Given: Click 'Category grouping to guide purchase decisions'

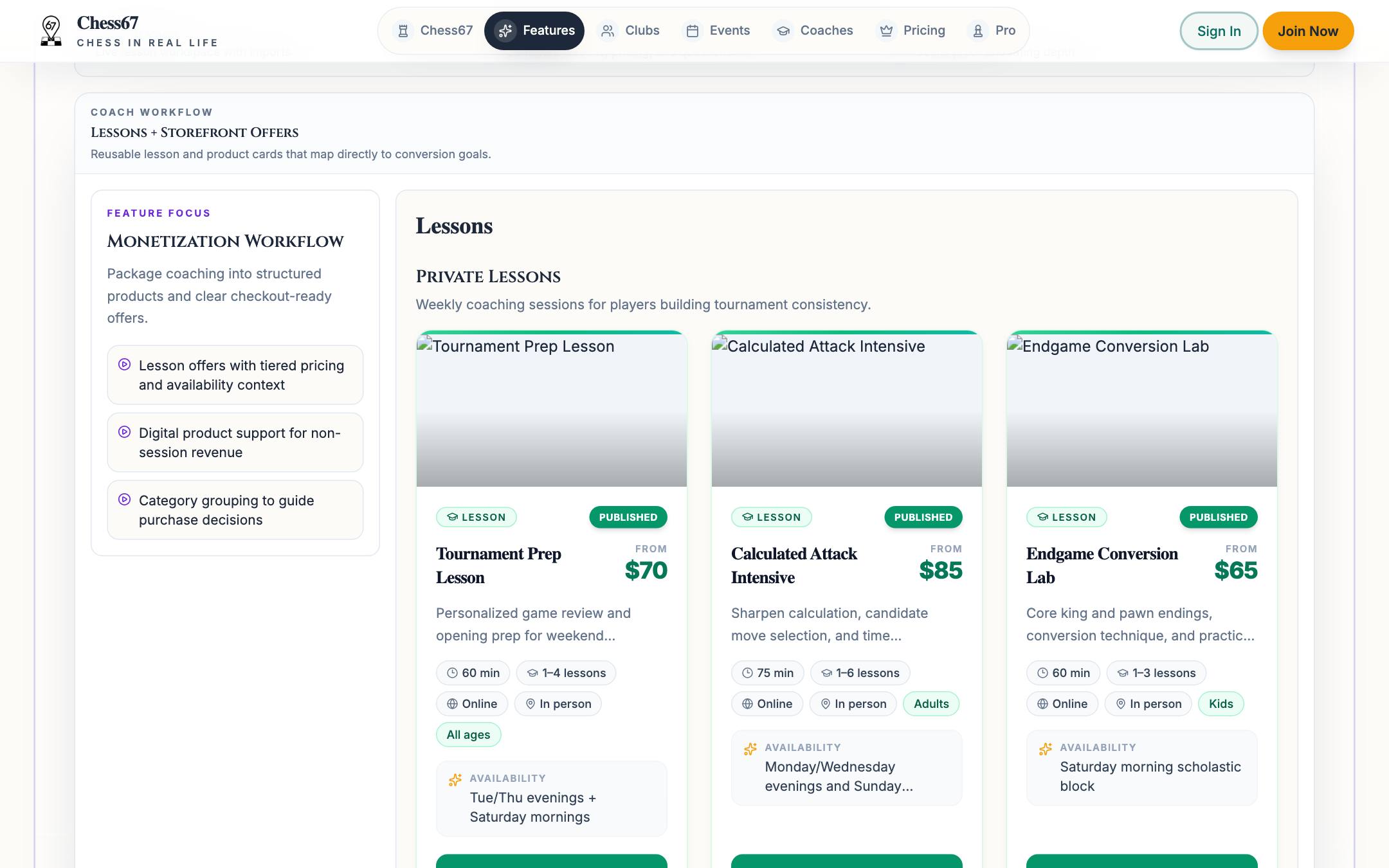Looking at the screenshot, I should (235, 510).
